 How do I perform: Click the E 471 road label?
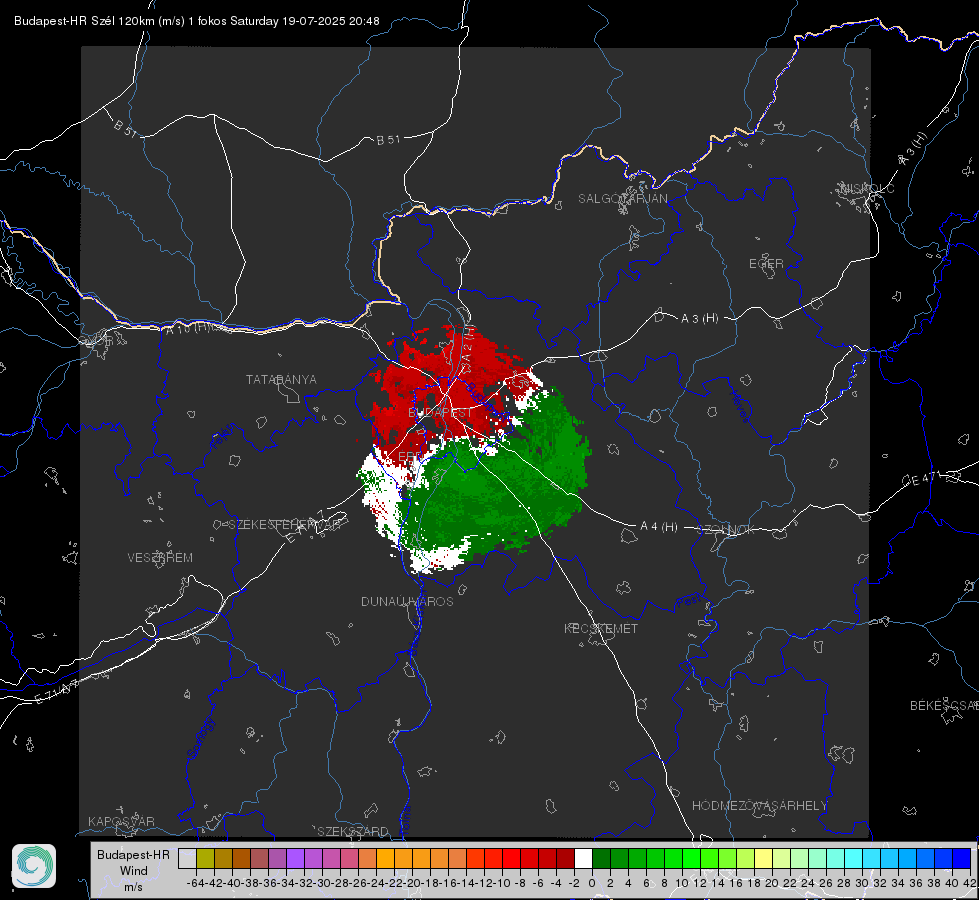pyautogui.click(x=921, y=480)
